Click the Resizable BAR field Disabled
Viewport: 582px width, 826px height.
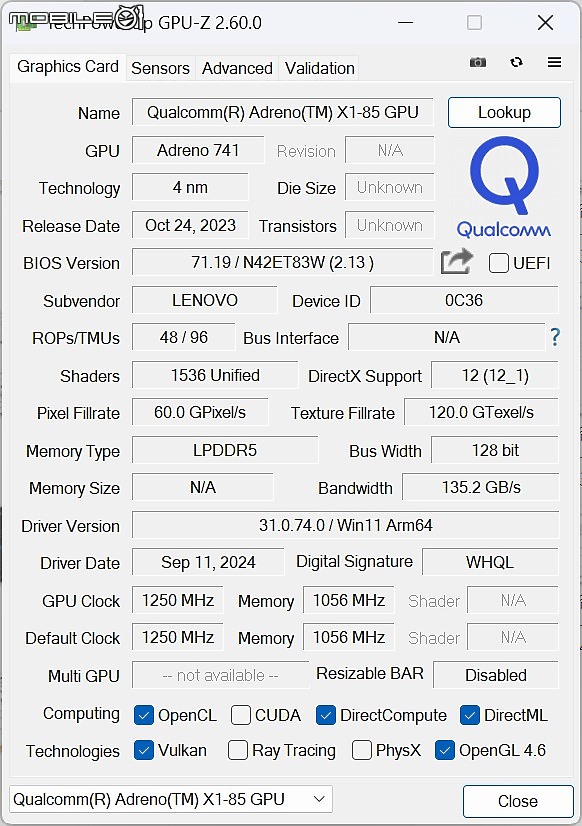pos(496,675)
